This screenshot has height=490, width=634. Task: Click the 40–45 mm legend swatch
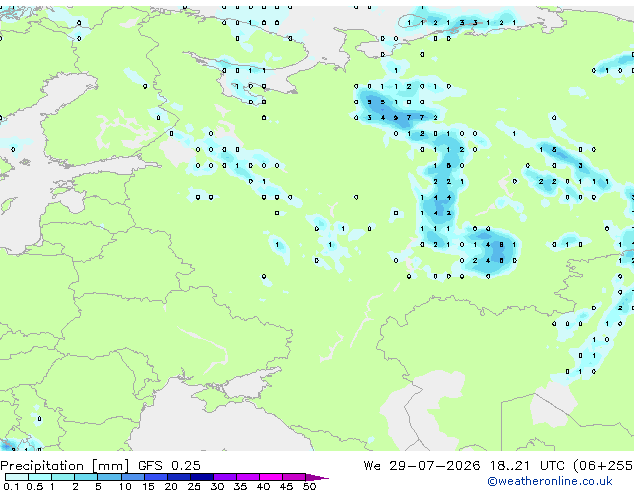tap(271, 477)
